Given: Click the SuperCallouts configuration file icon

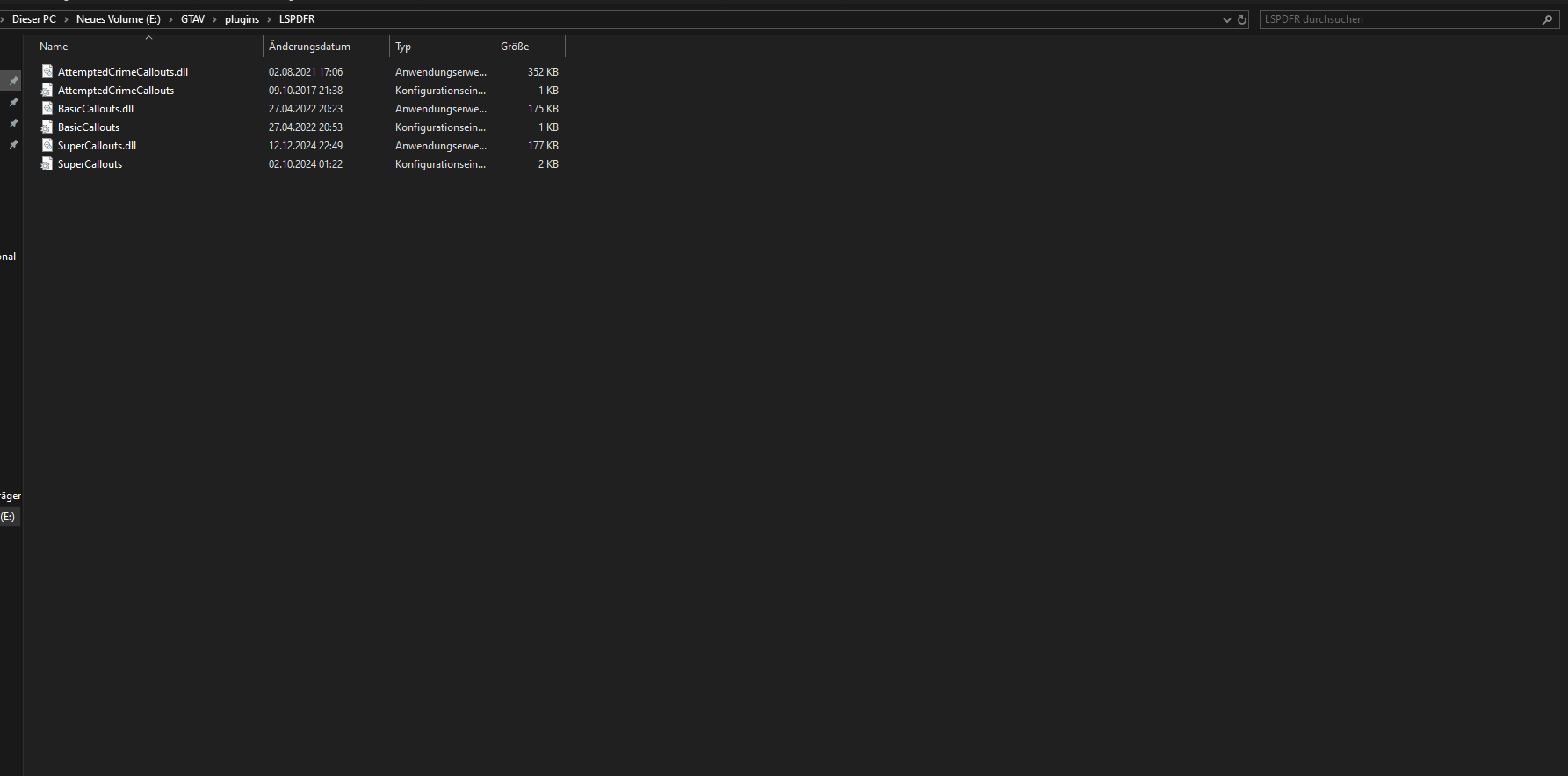Looking at the screenshot, I should click(x=47, y=163).
